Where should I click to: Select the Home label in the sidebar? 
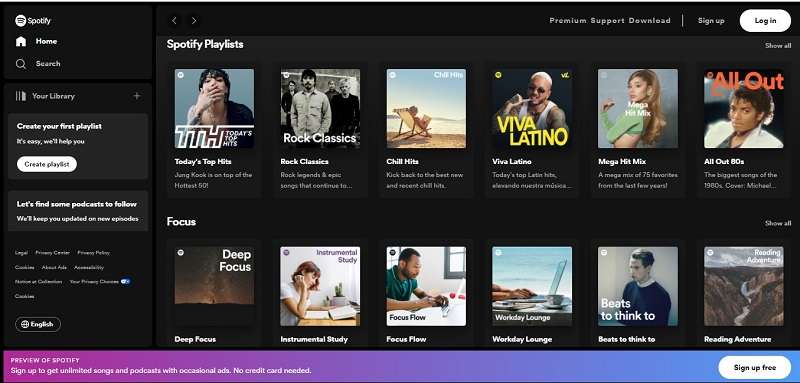46,41
